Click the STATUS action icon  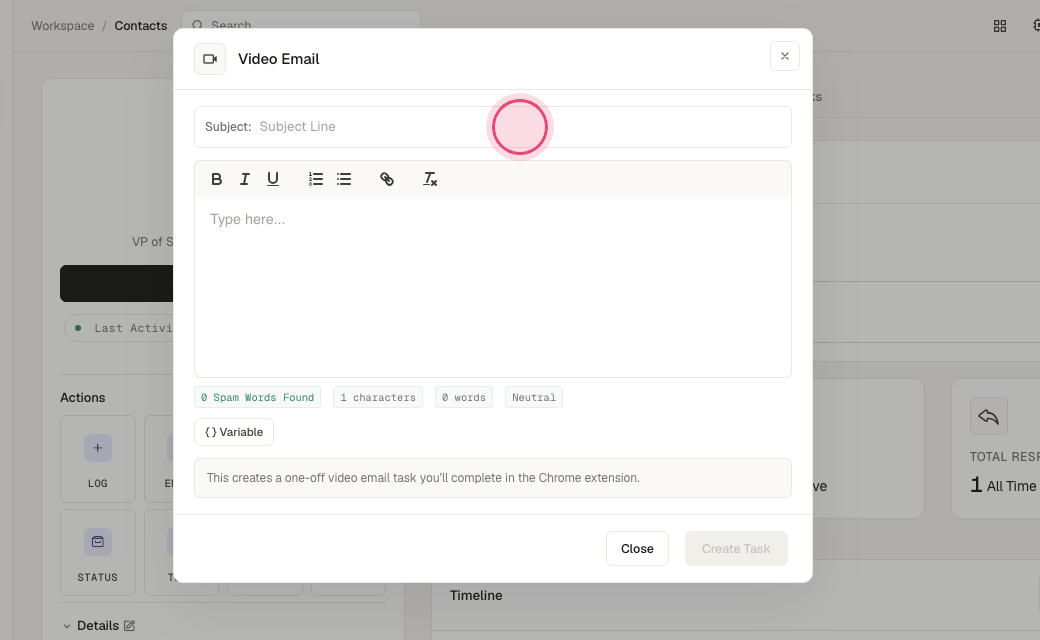click(x=98, y=542)
